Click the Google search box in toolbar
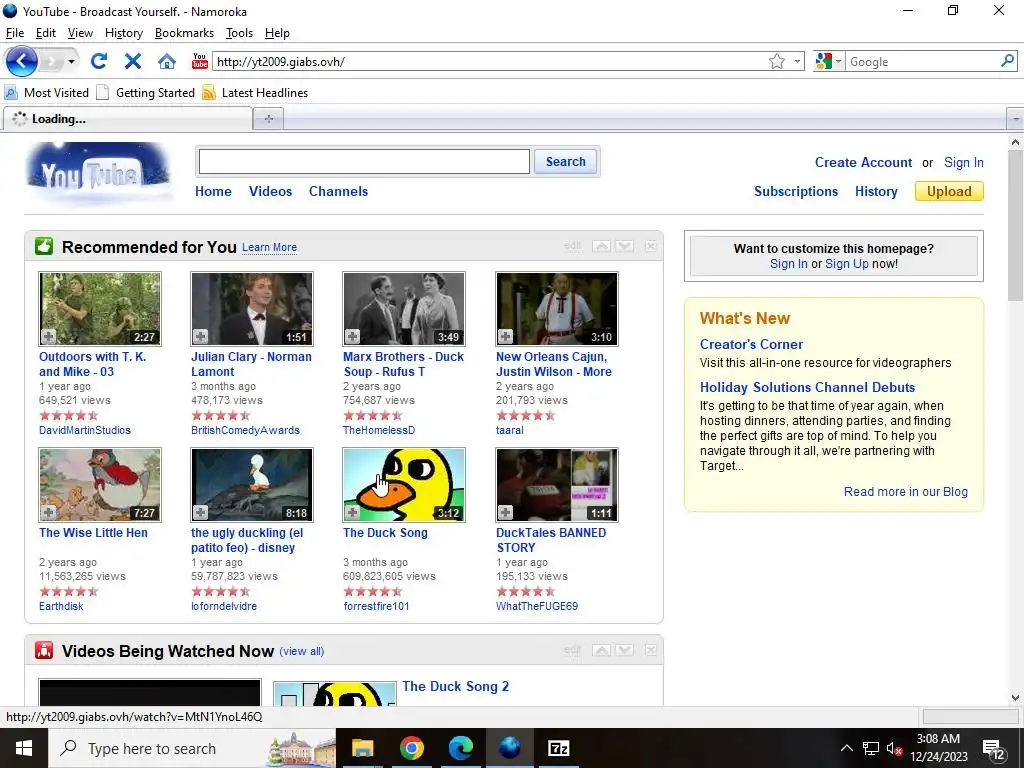The image size is (1024, 768). point(923,61)
